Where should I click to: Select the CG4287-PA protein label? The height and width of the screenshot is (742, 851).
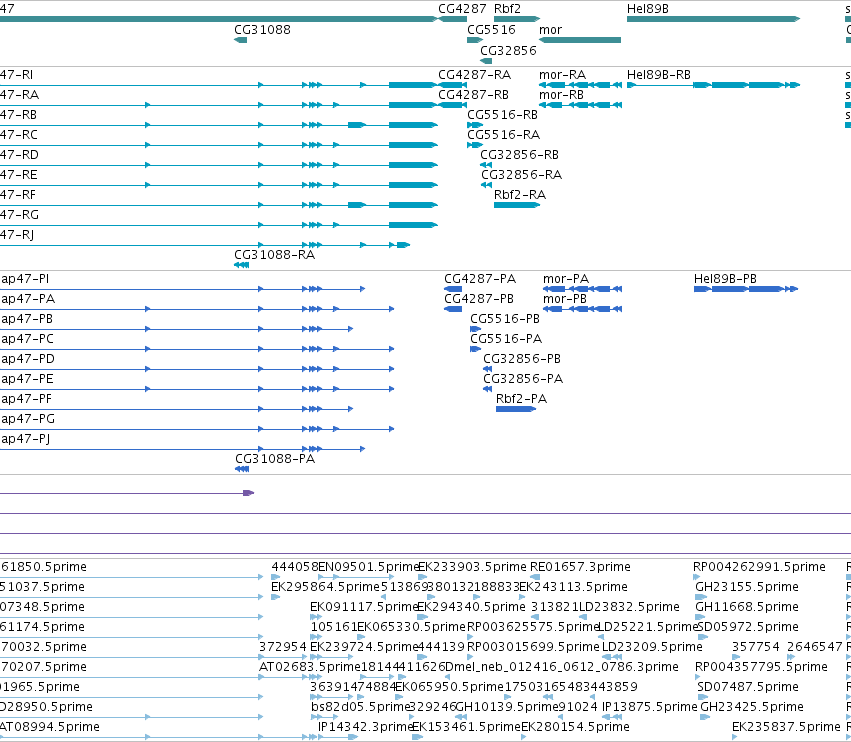click(x=480, y=279)
